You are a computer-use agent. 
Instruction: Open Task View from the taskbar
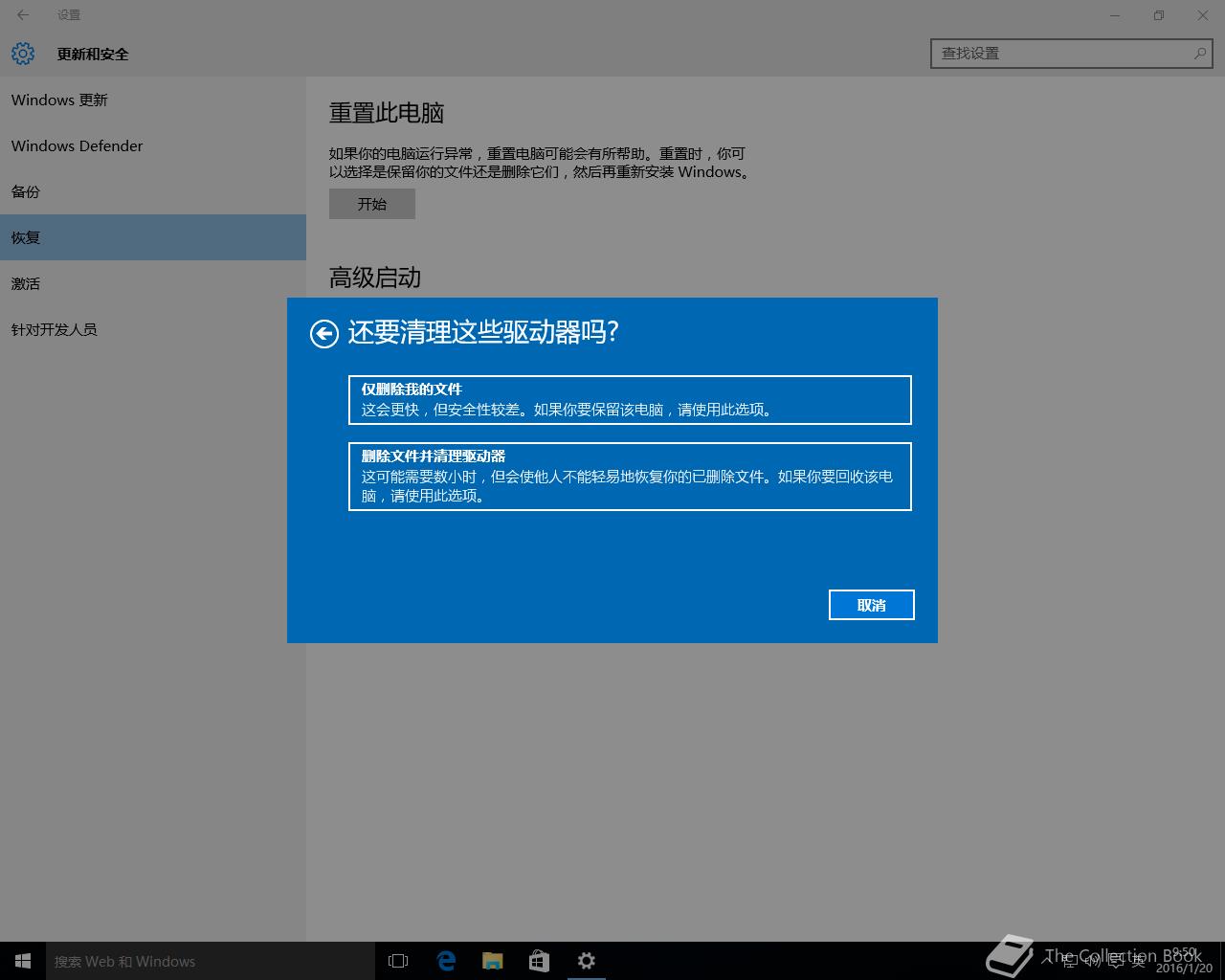[398, 961]
